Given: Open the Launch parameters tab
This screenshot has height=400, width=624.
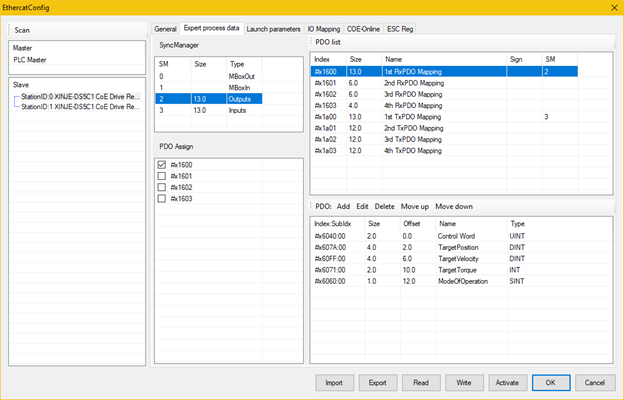Looking at the screenshot, I should coord(274,29).
